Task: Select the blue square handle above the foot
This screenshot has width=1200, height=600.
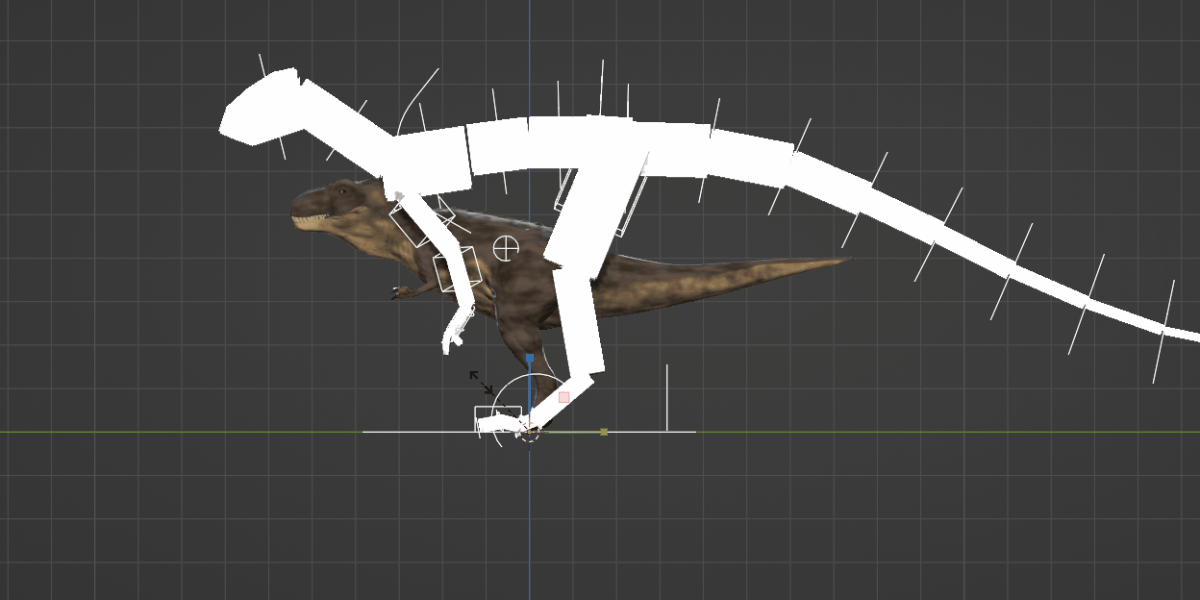Action: click(530, 357)
